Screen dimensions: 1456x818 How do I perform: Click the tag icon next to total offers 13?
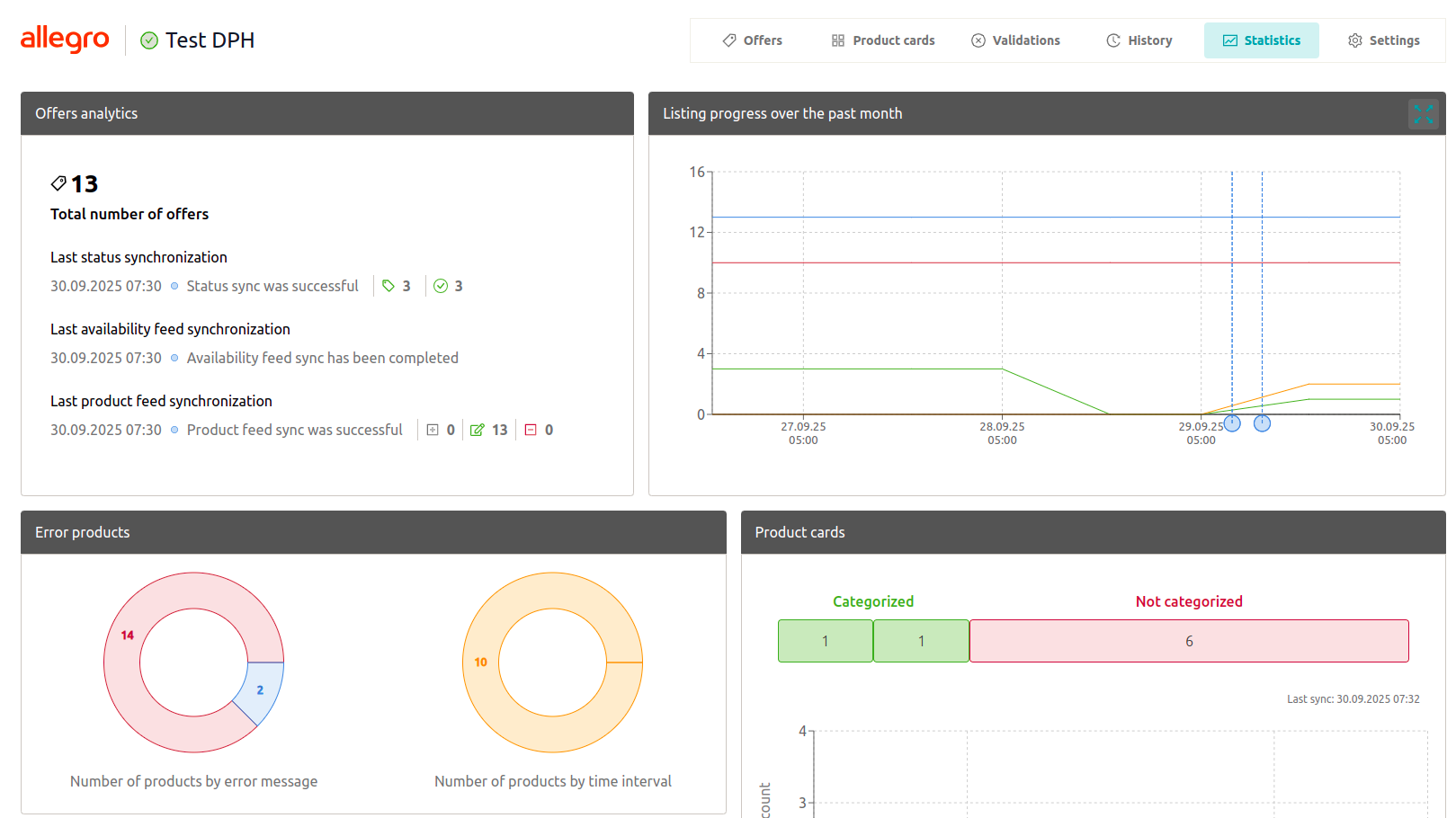(x=58, y=183)
